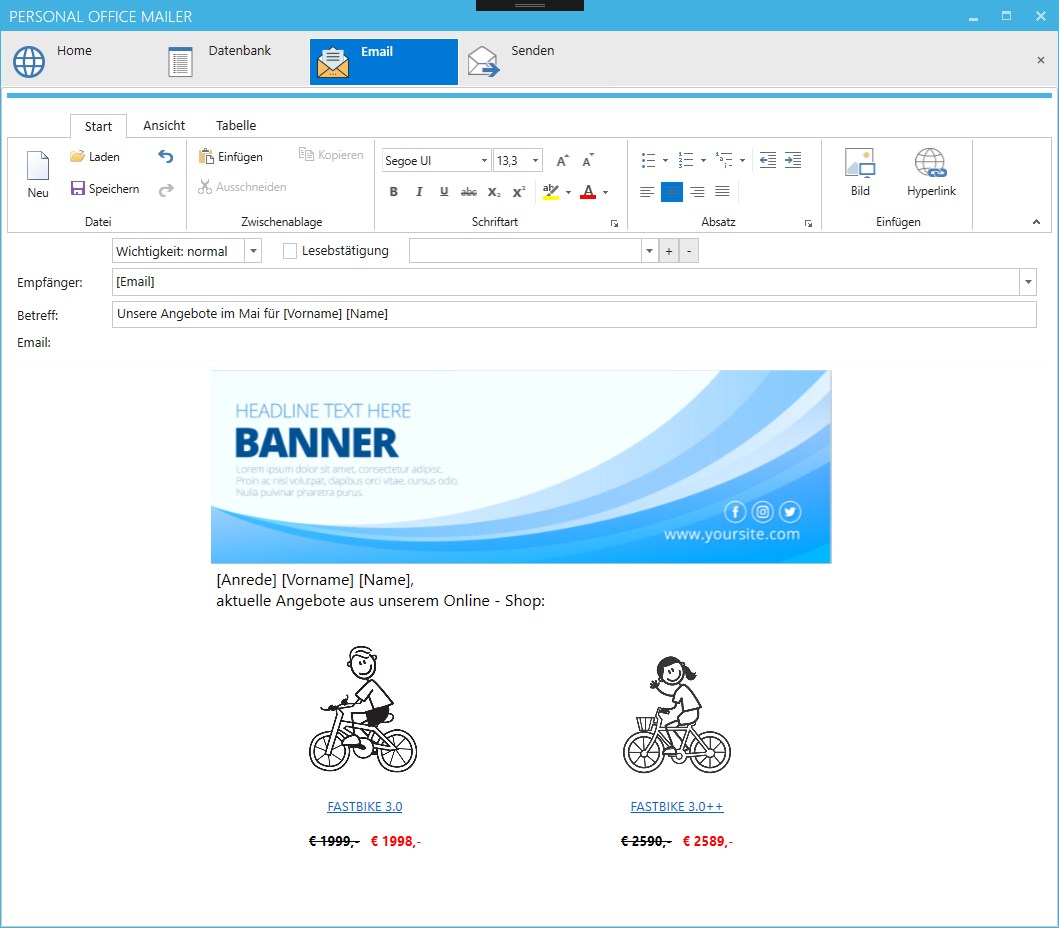Expand the Empfänger field dropdown arrow

(1028, 282)
